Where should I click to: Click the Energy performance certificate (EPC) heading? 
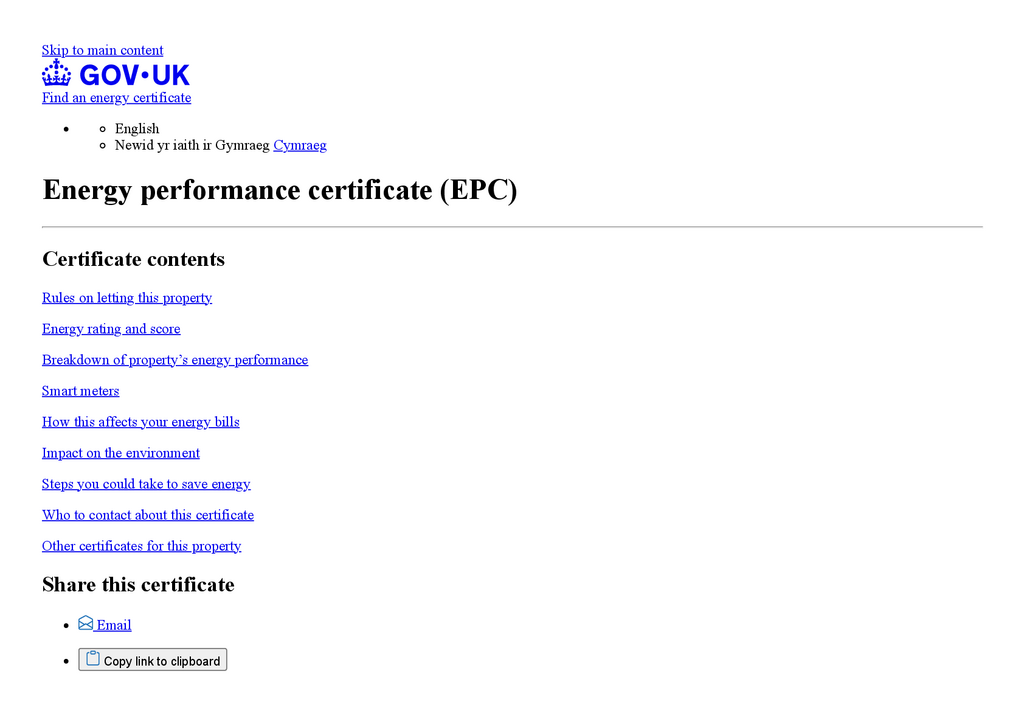[x=280, y=190]
